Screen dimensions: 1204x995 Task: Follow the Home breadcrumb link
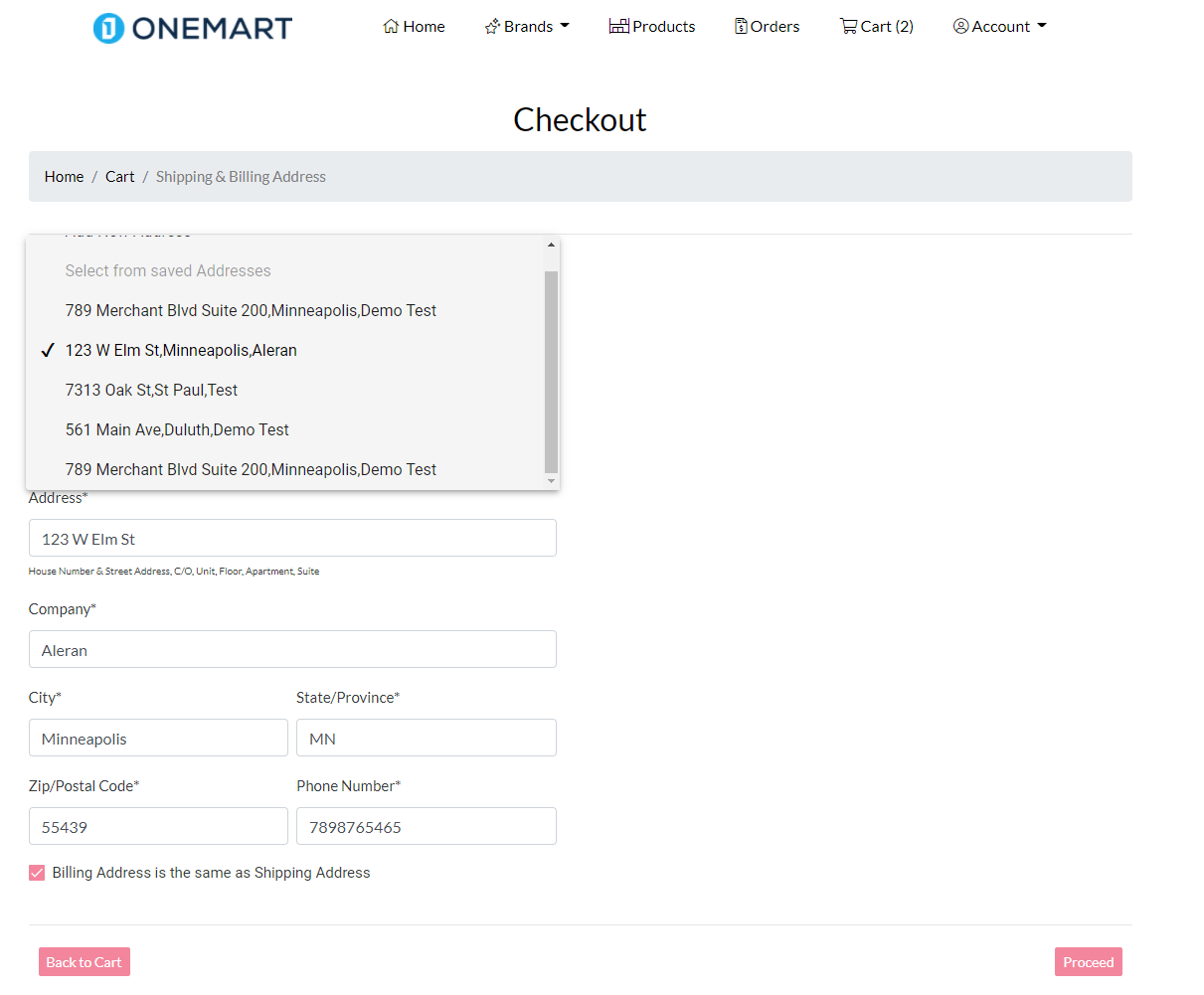click(x=64, y=176)
